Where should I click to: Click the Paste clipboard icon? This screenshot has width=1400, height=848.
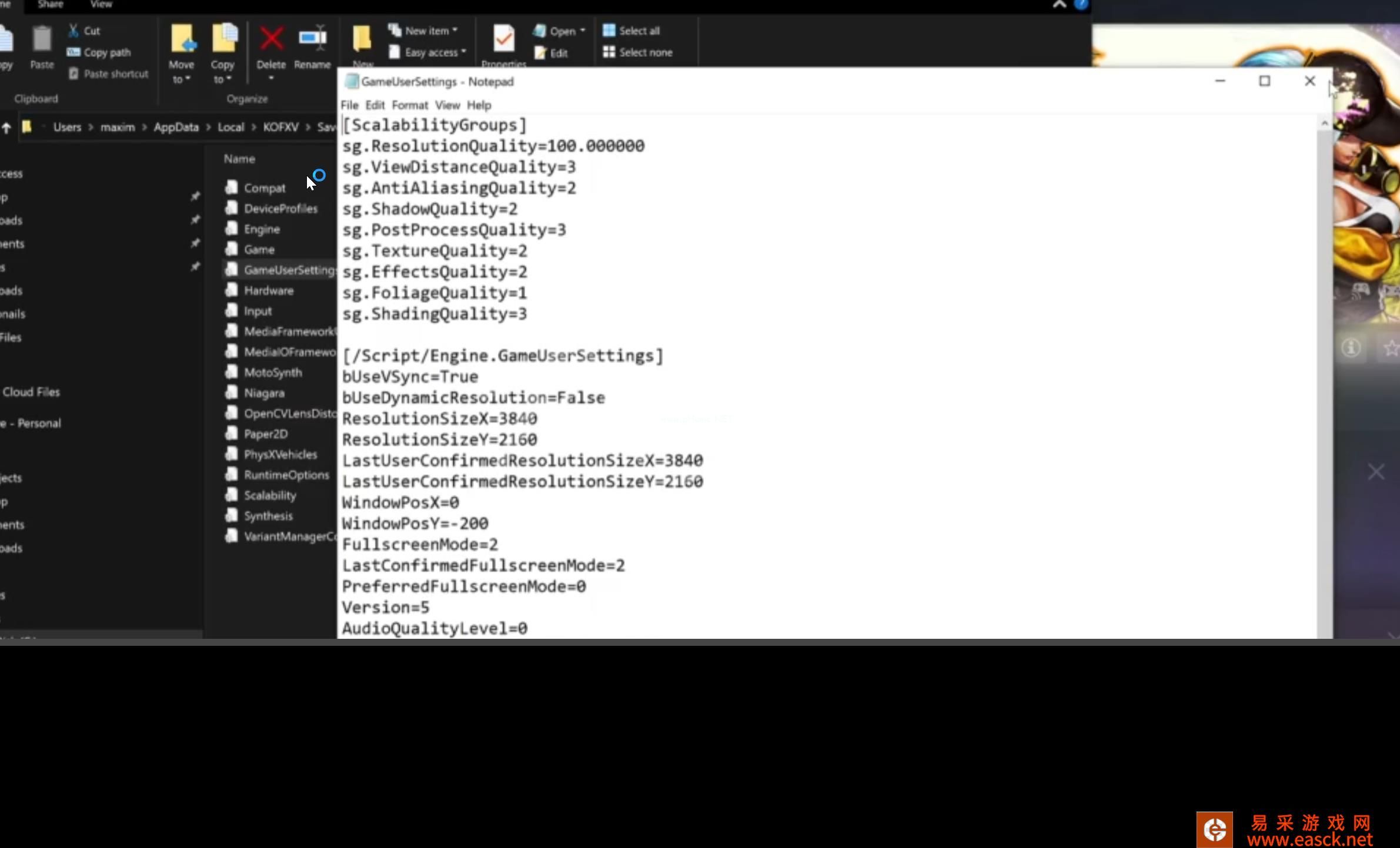(x=42, y=39)
